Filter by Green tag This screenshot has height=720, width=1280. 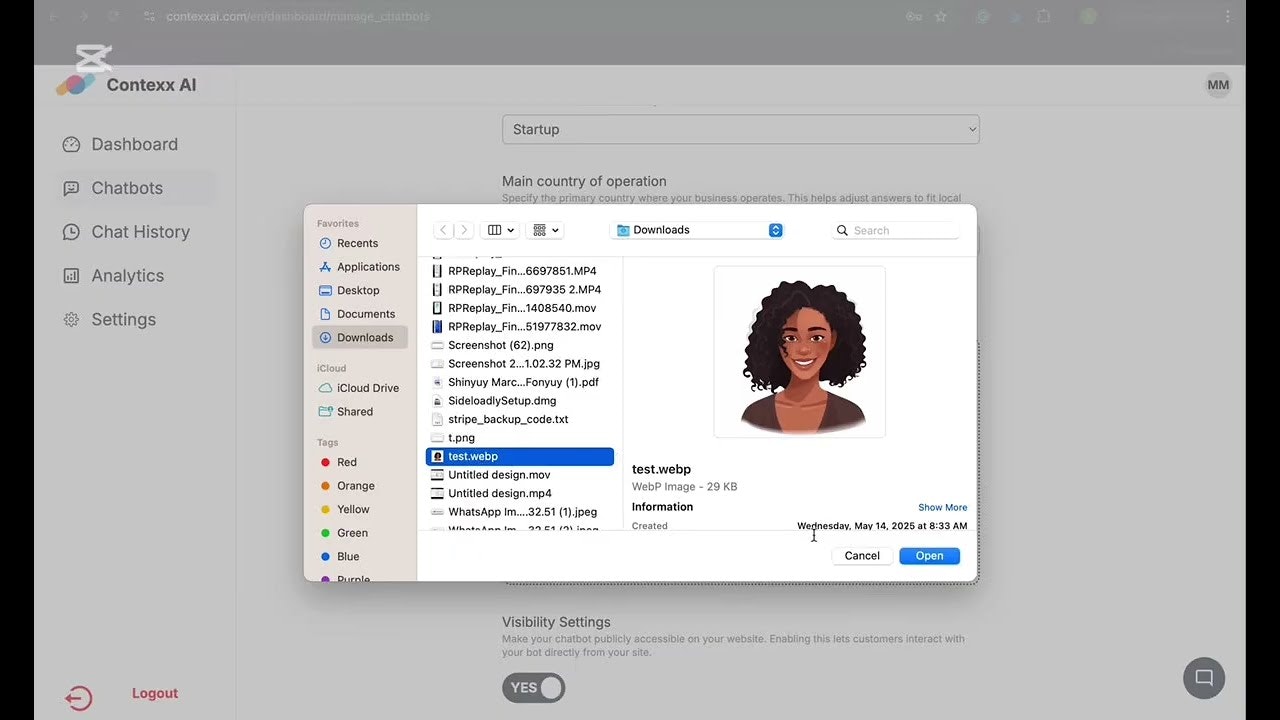click(x=344, y=533)
